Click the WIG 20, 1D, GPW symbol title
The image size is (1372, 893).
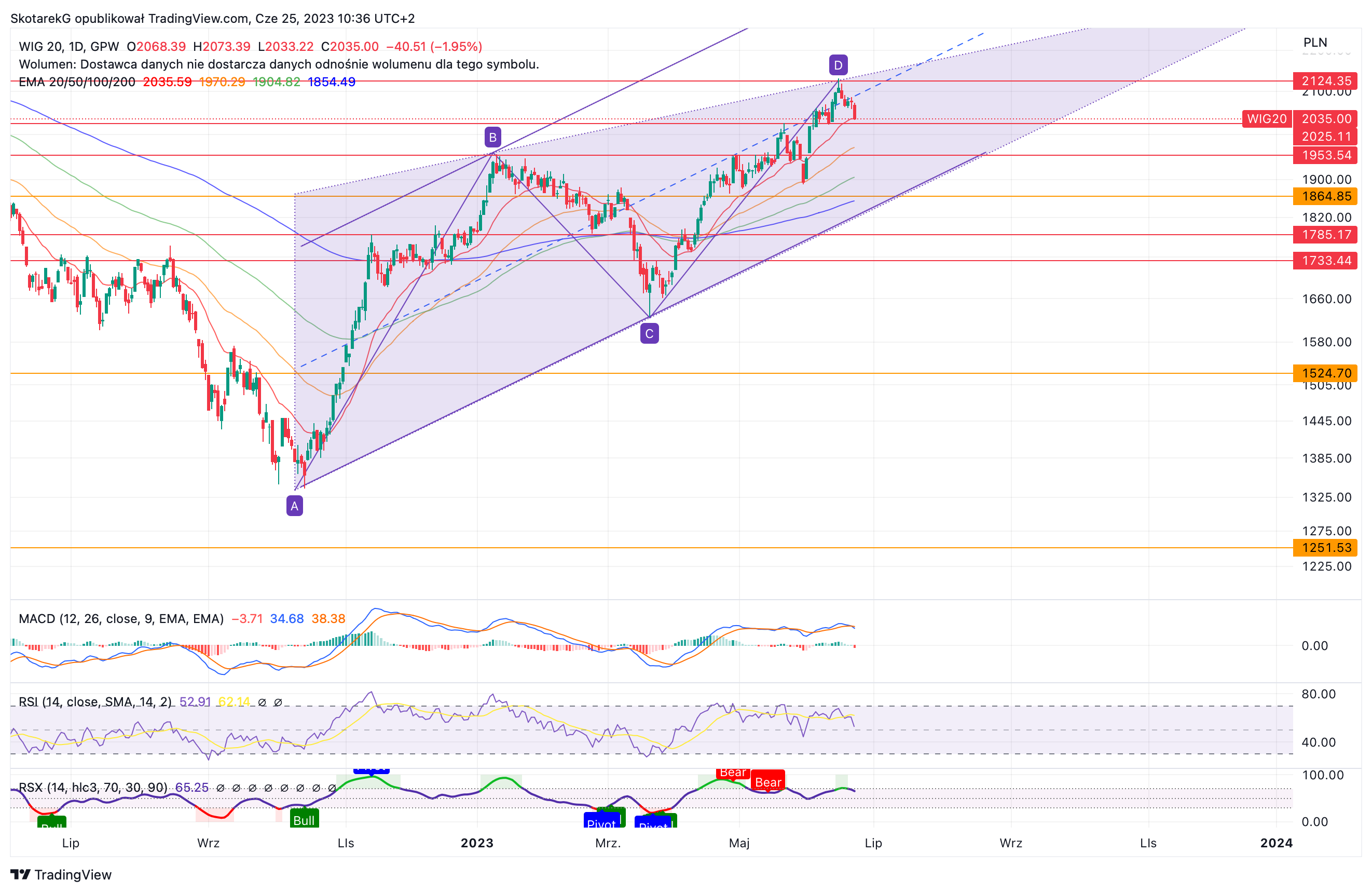click(x=68, y=47)
